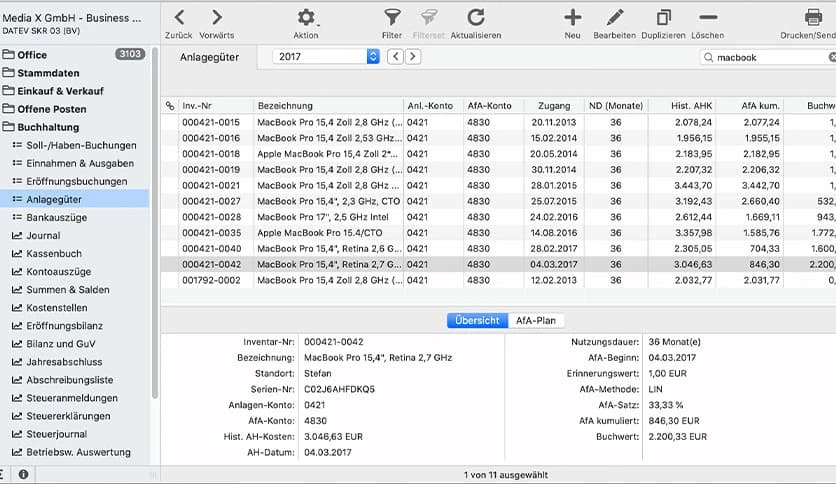Click the Filterset icon
The width and height of the screenshot is (836, 484).
(x=428, y=18)
